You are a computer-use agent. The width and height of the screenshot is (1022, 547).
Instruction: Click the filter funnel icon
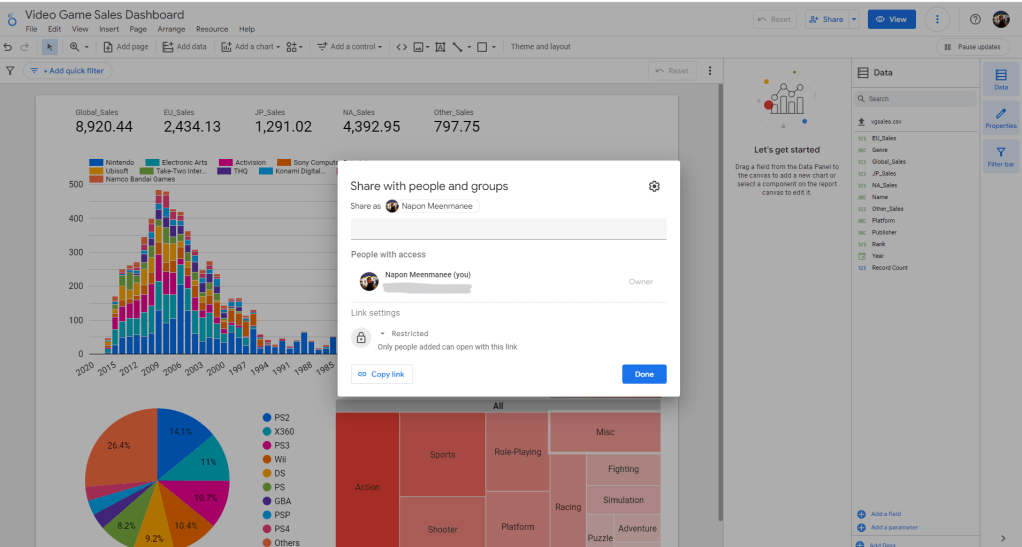[10, 71]
